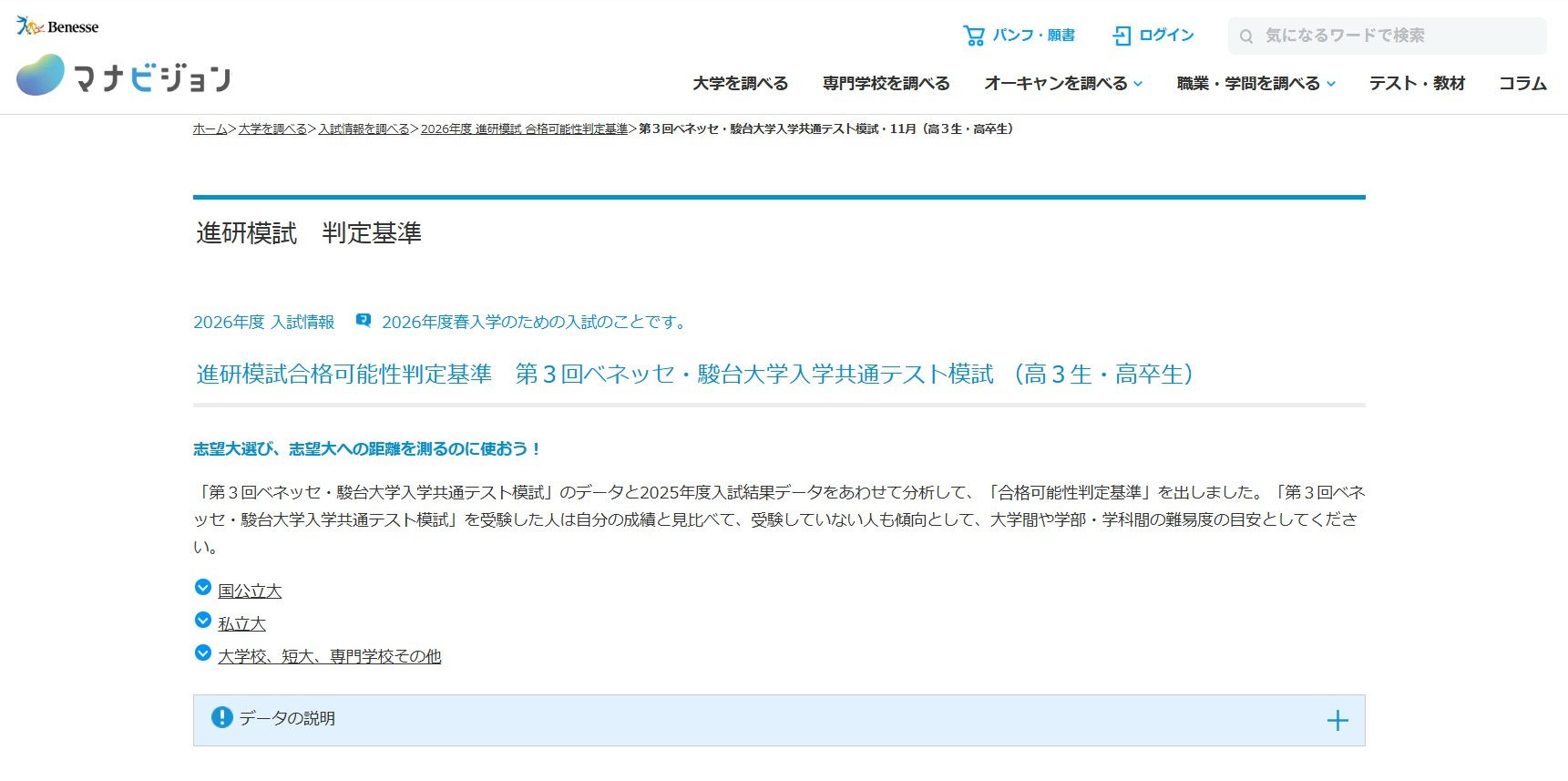
Task: Click the current breadcrumb 第3回ベネッセ・駿台 11月
Action: click(x=825, y=128)
